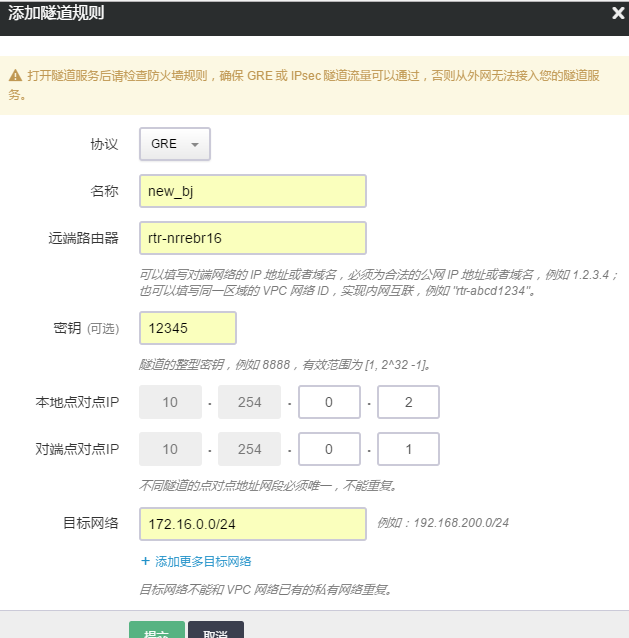Click local point-to-point IP second octet 254

[249, 403]
